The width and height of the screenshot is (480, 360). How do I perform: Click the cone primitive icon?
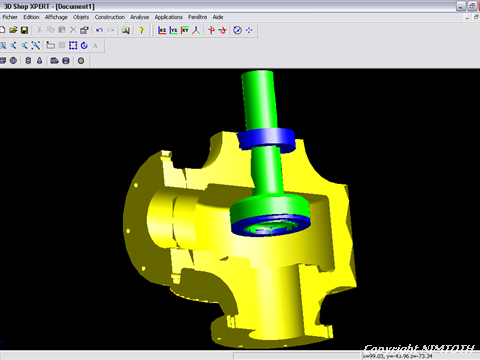(40, 61)
